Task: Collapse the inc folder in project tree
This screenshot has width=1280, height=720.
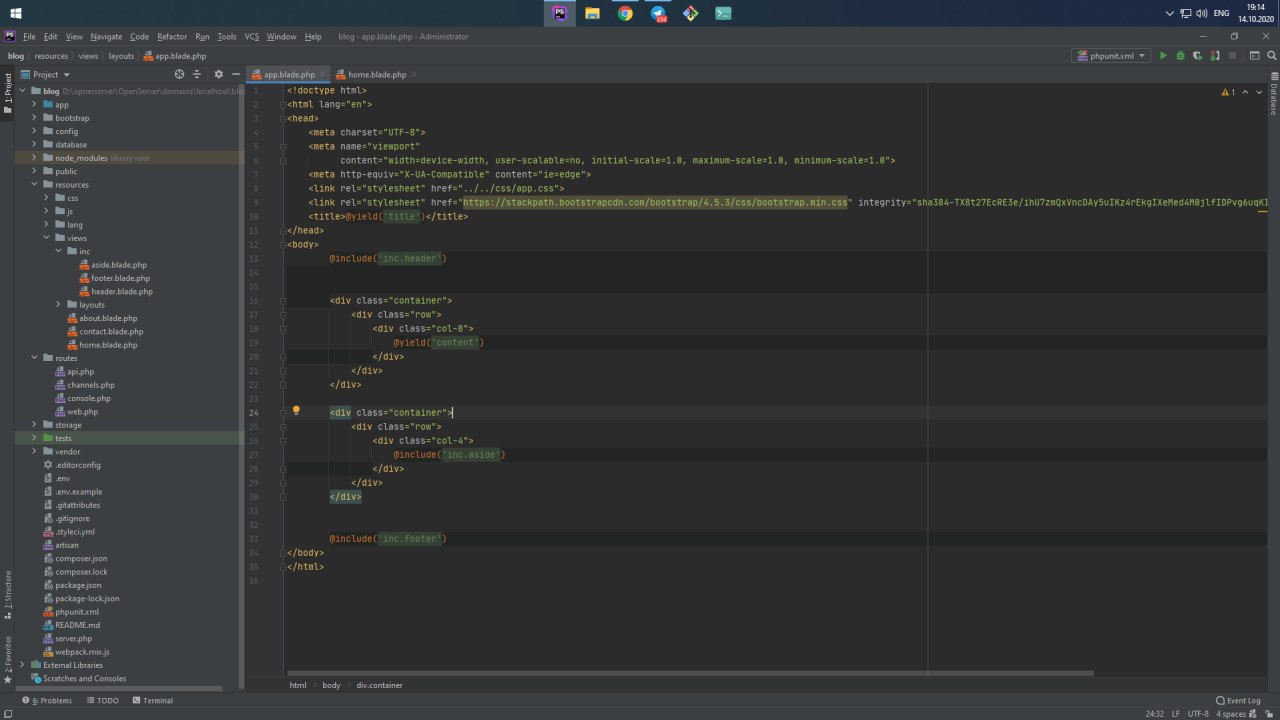Action: coord(59,251)
